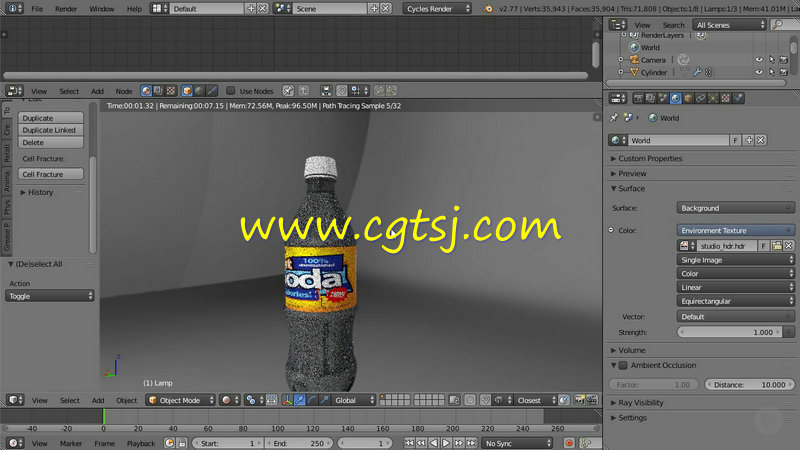Play the animation forward

446,443
